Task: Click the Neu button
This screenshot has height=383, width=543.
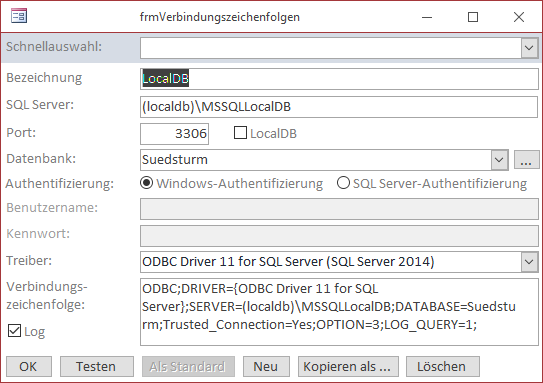Action: pyautogui.click(x=266, y=366)
